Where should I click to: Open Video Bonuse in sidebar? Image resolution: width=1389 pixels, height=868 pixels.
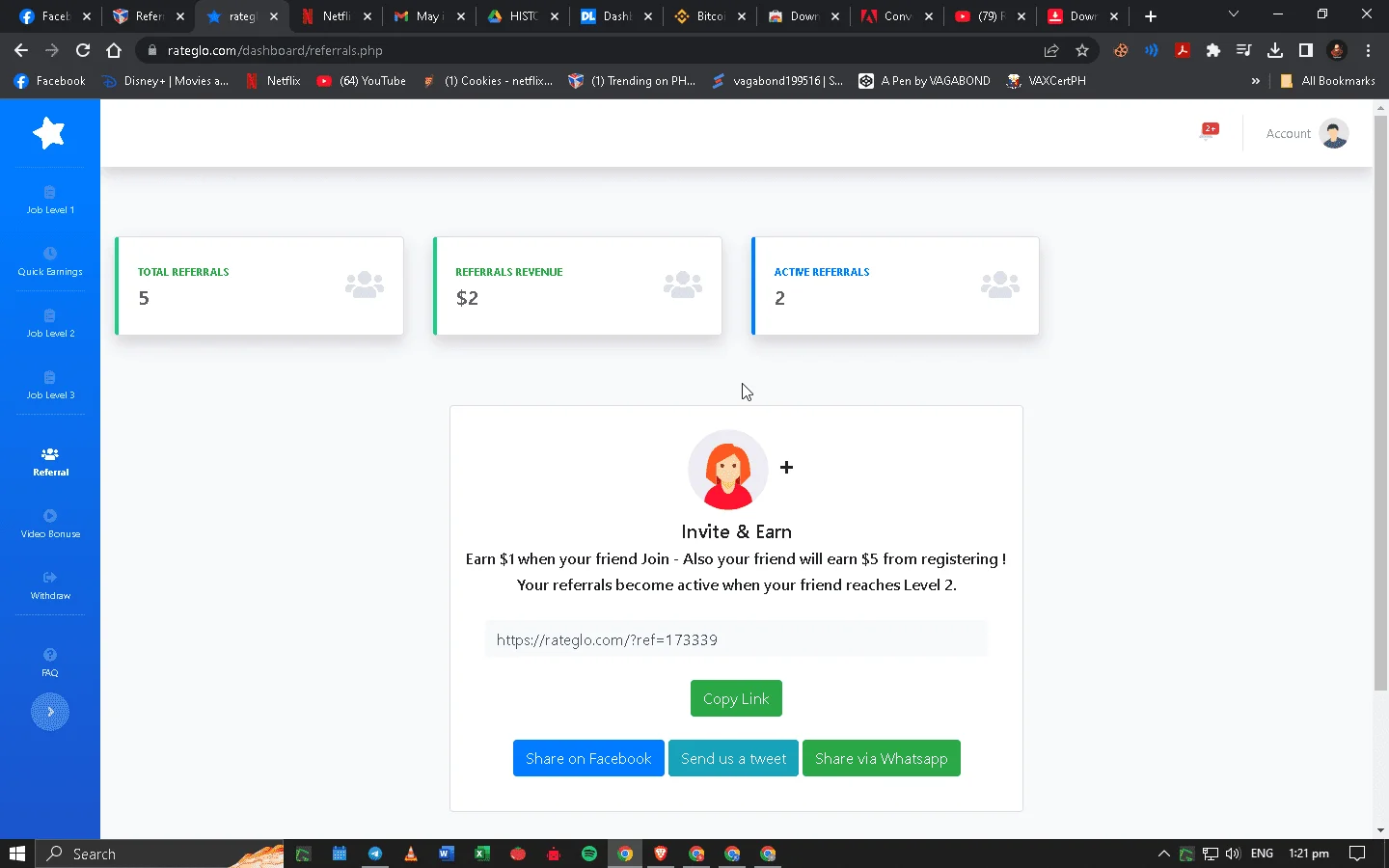[50, 525]
